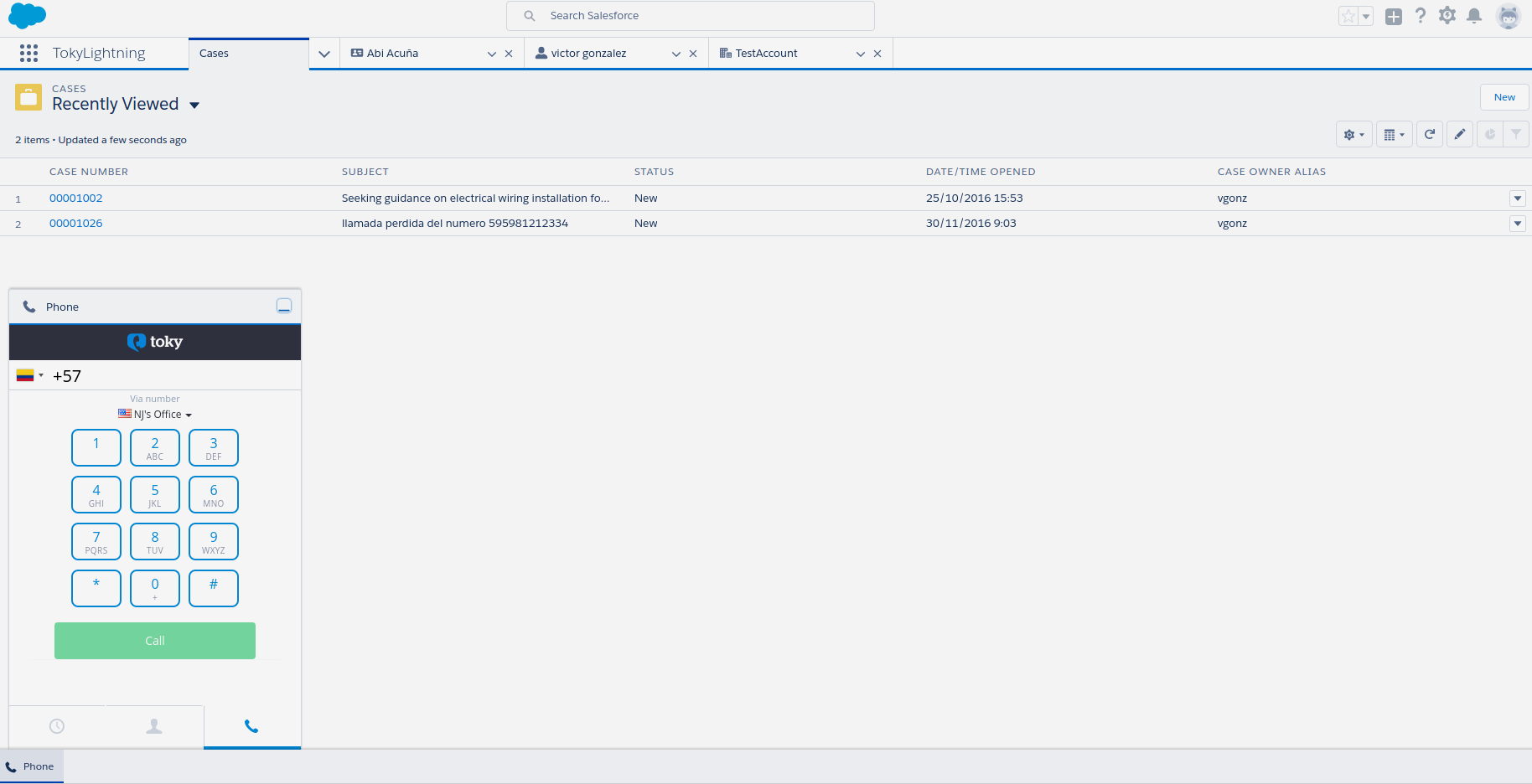Open case 00001026 link
Screen dimensions: 1532x784
(75, 224)
